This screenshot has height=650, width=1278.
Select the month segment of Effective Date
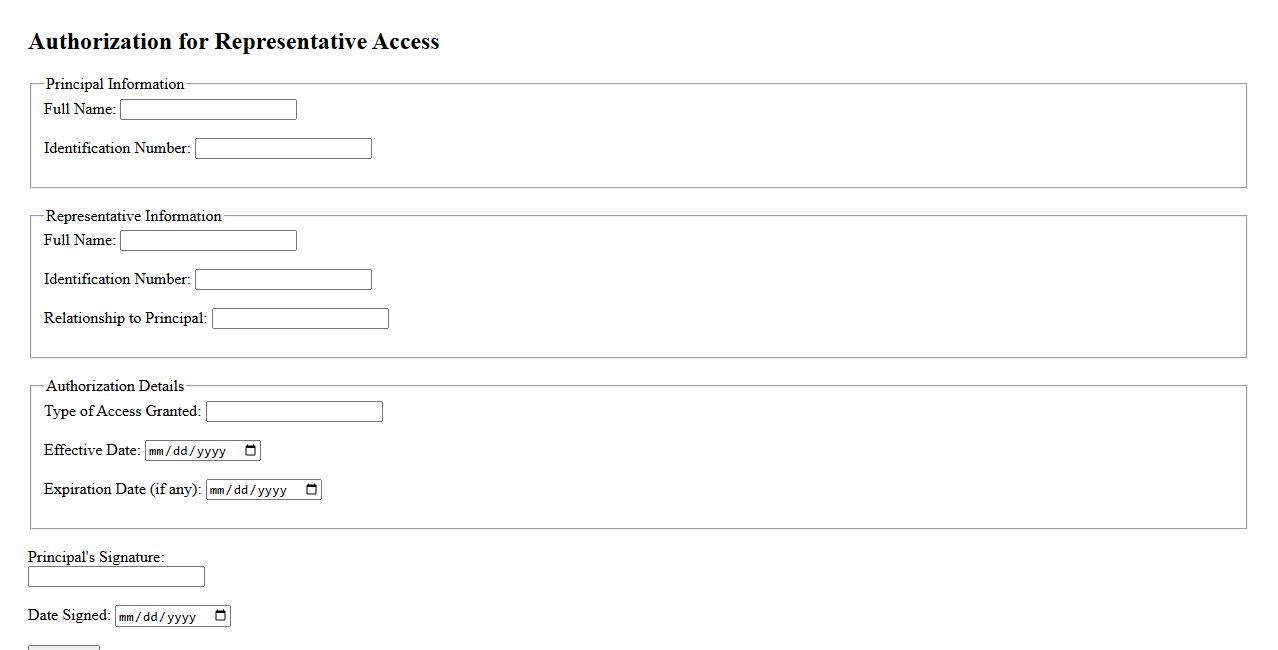pos(156,451)
